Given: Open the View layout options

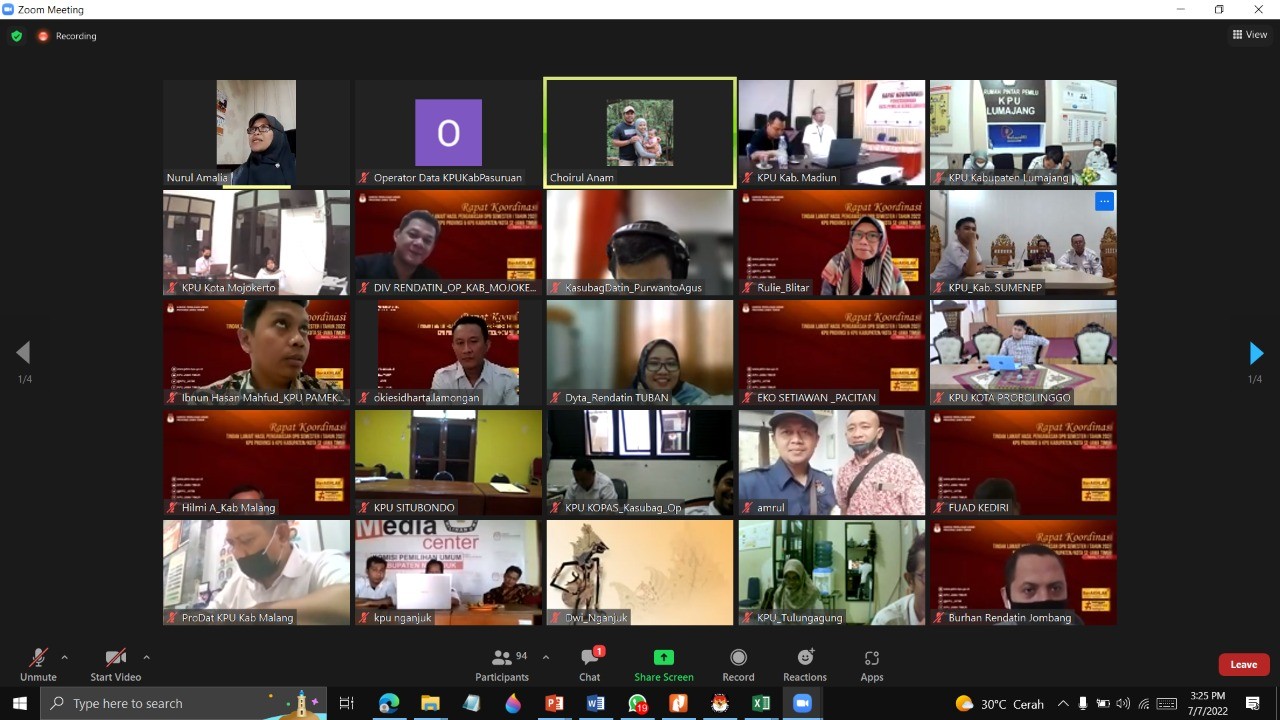Looking at the screenshot, I should coord(1250,34).
